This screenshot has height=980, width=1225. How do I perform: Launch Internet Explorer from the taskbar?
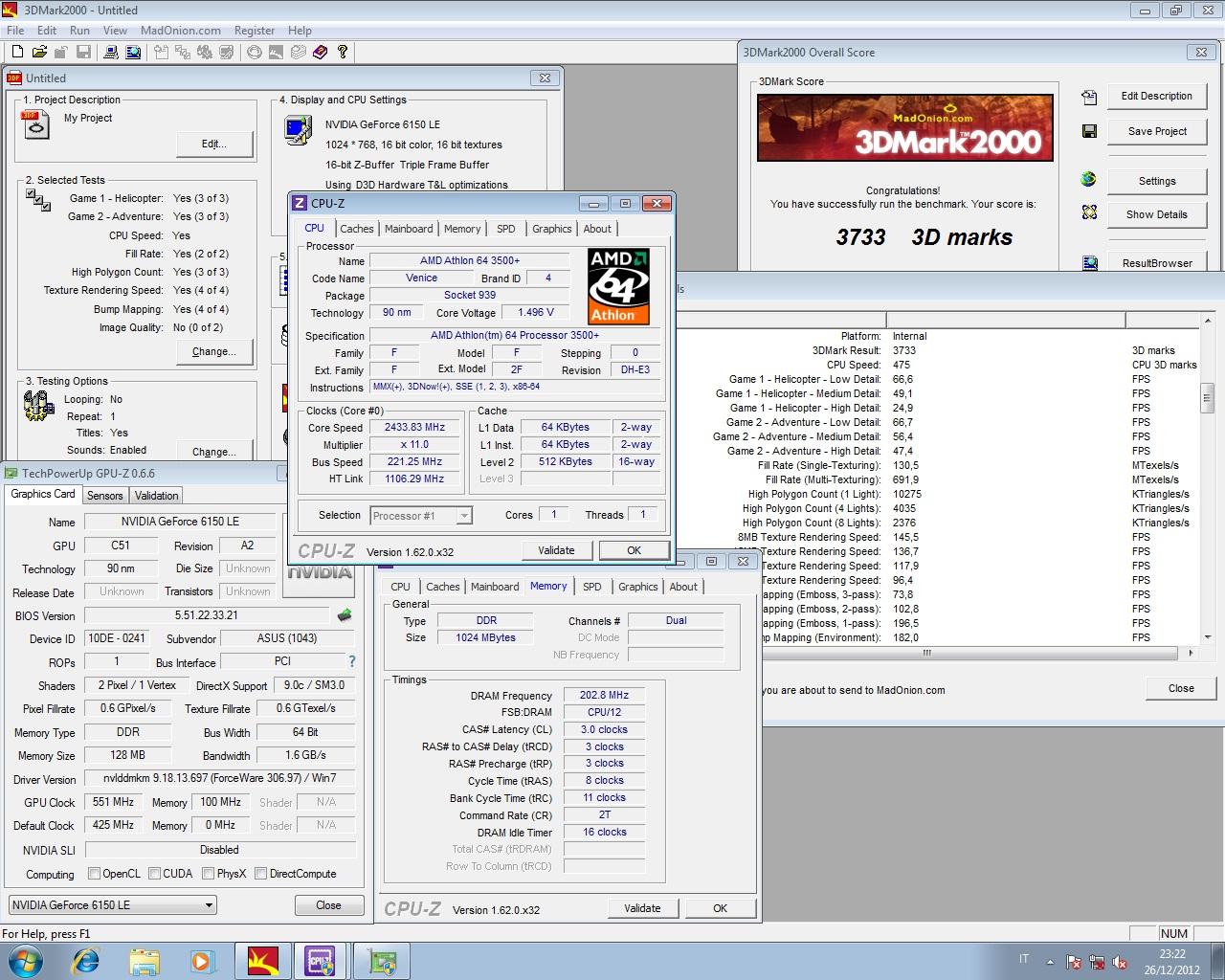coord(86,961)
